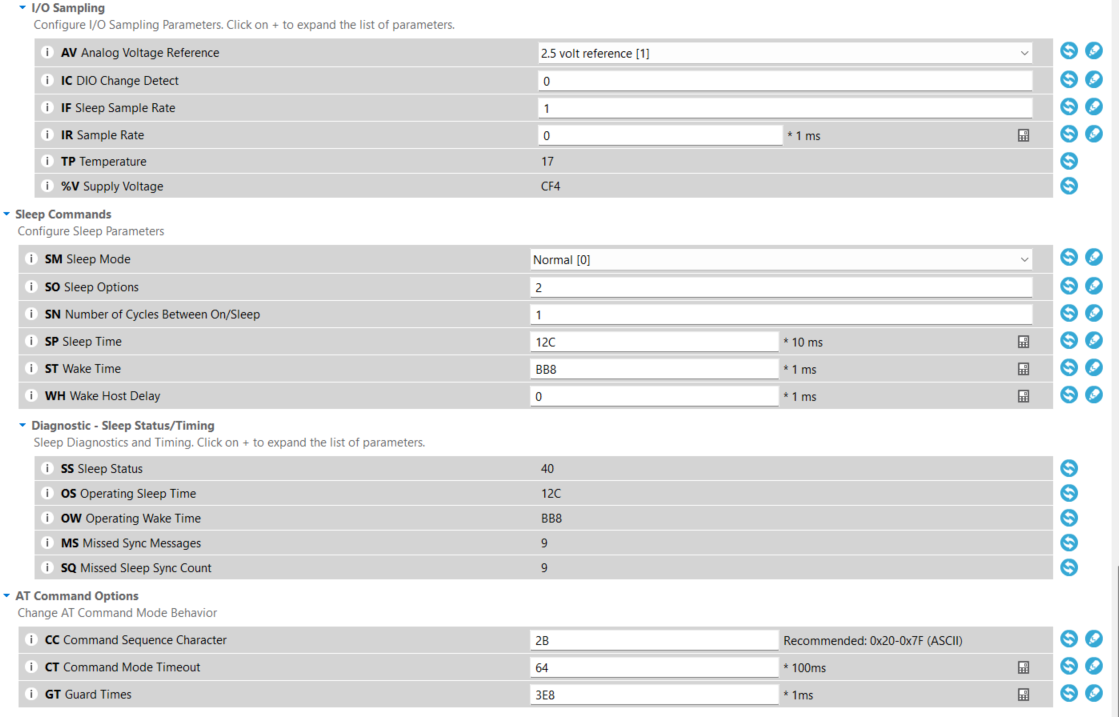Image resolution: width=1119 pixels, height=717 pixels.
Task: Click the read icon for AV Analog Voltage Reference
Action: 1068,51
